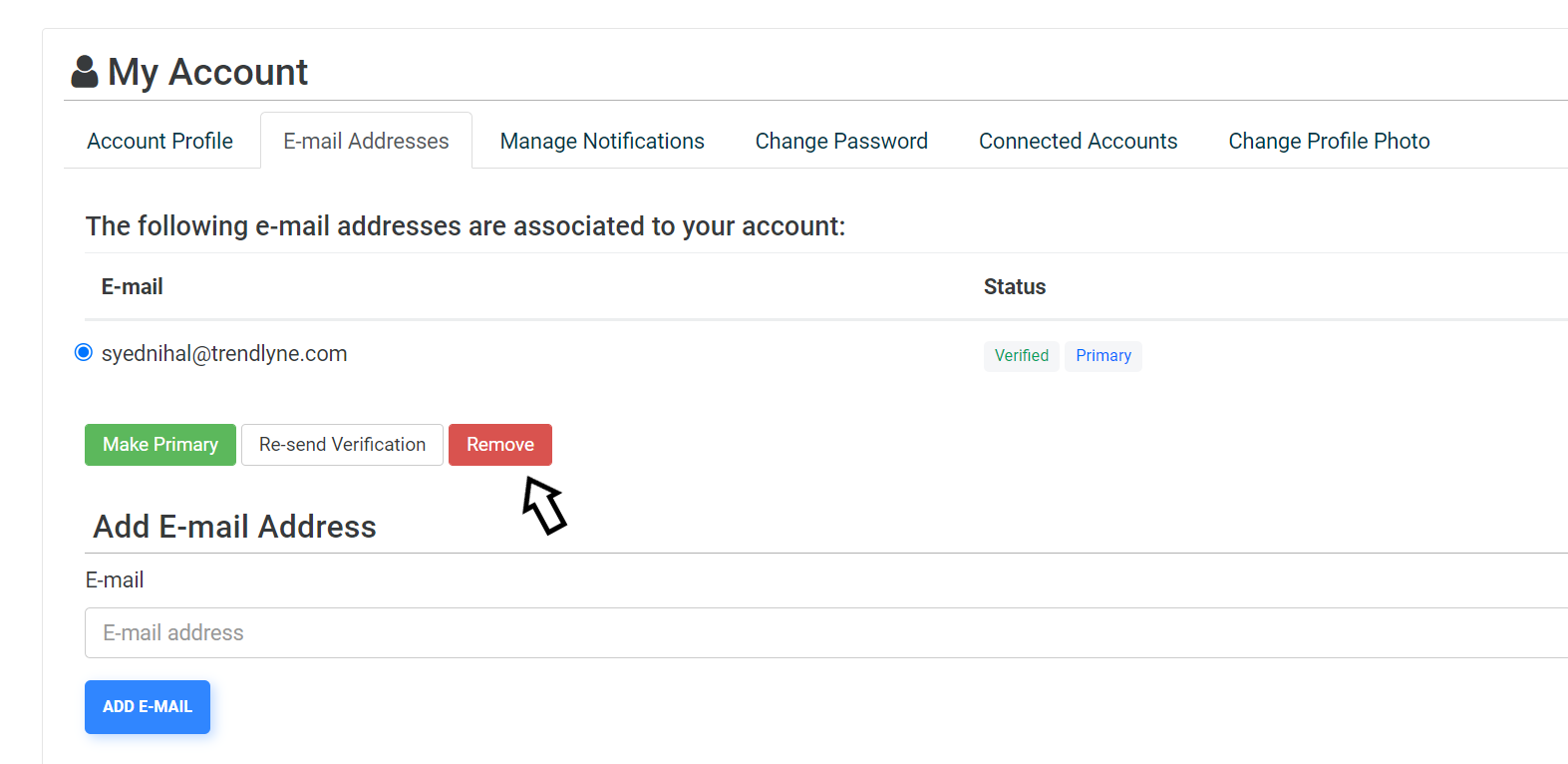Open the Connected Accounts tab
The height and width of the screenshot is (764, 1568).
pos(1078,141)
